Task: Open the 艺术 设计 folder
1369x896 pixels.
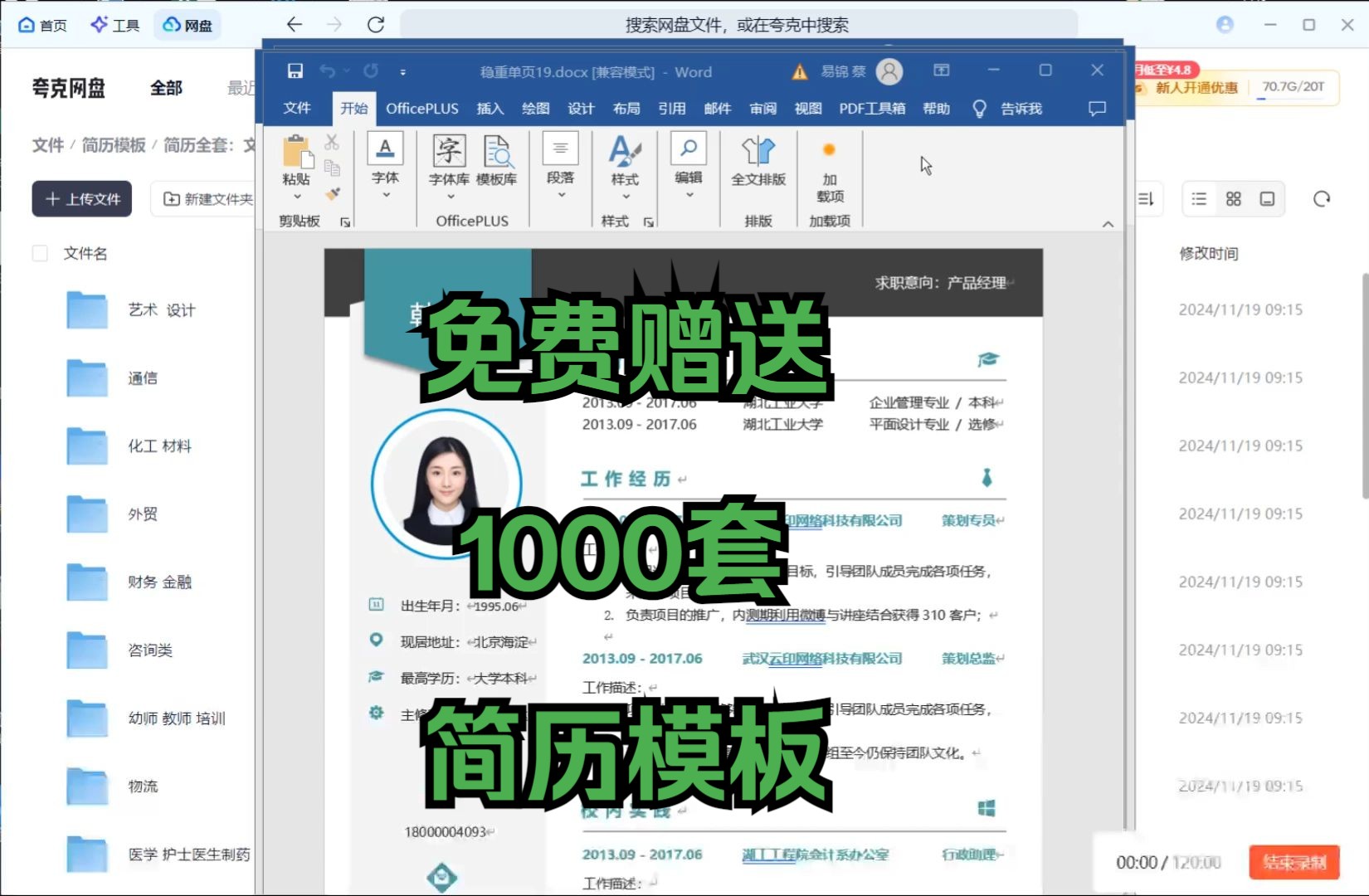Action: (x=162, y=309)
